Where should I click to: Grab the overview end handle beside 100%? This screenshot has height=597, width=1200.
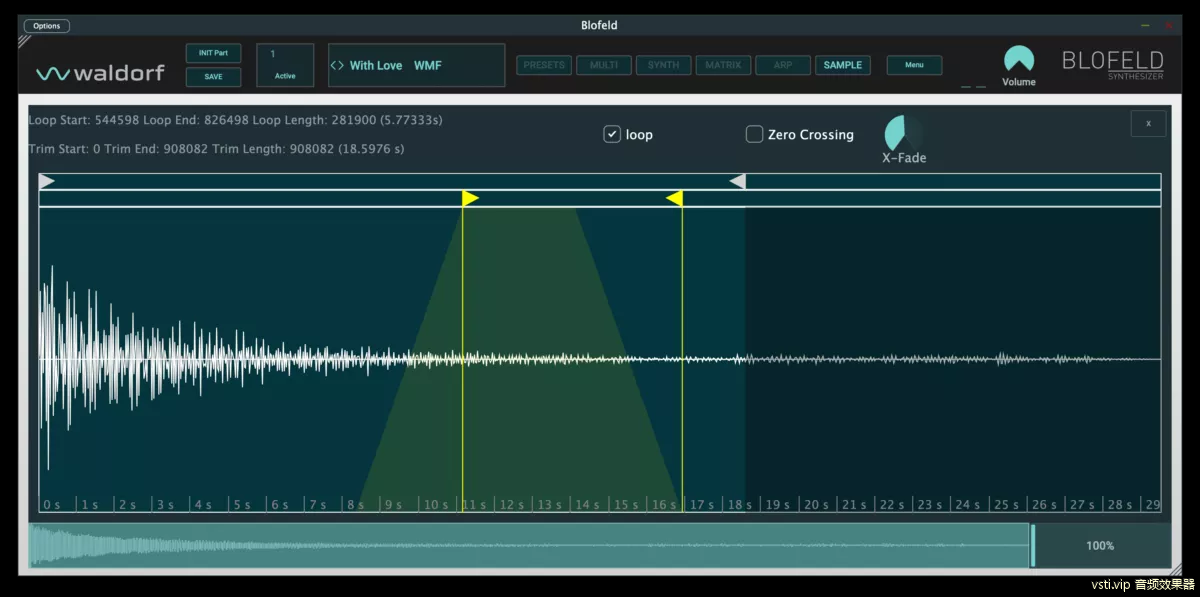tap(1033, 546)
